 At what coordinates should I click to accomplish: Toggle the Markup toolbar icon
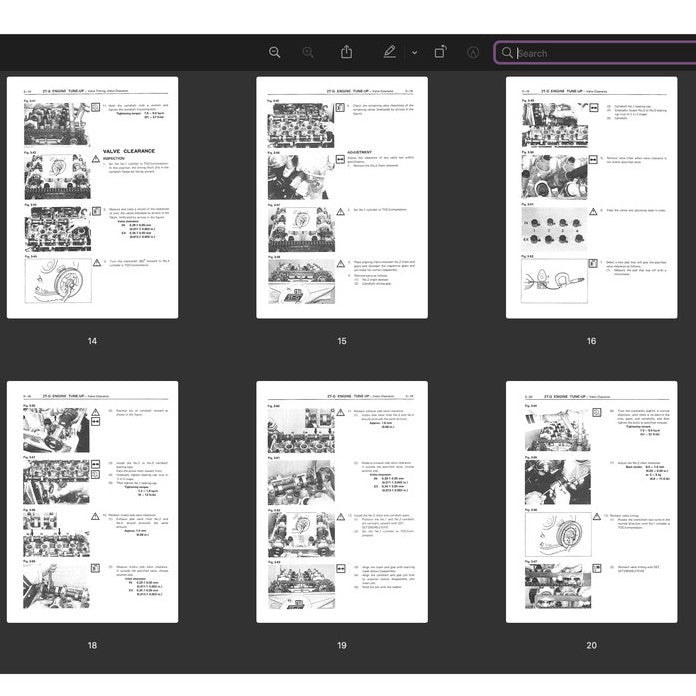tap(473, 52)
